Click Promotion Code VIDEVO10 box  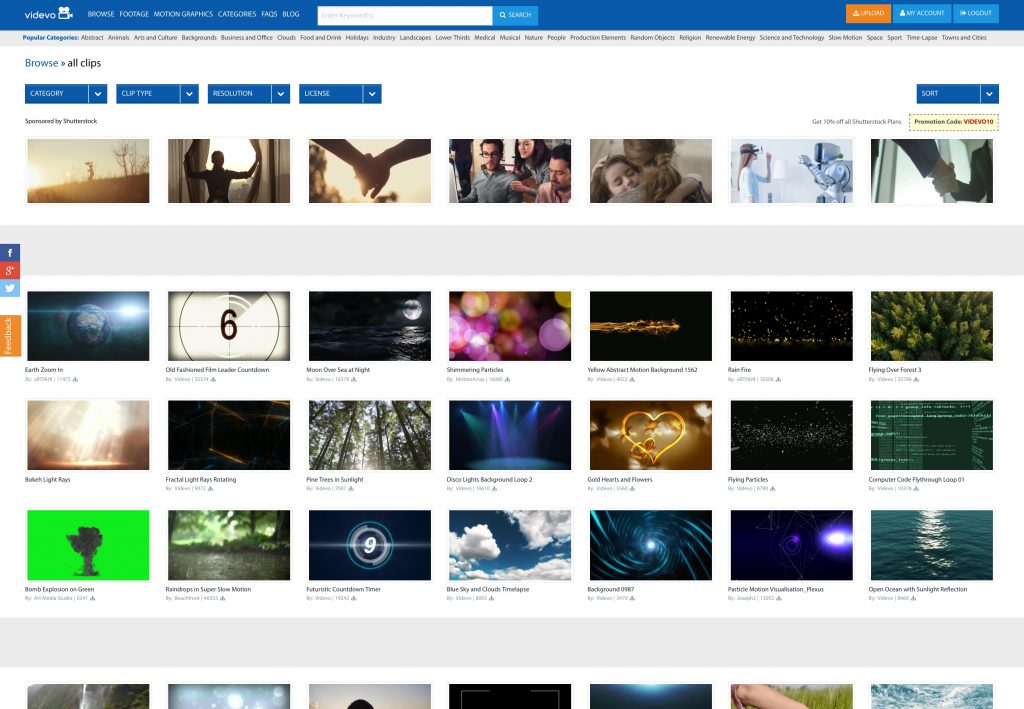pyautogui.click(x=953, y=121)
